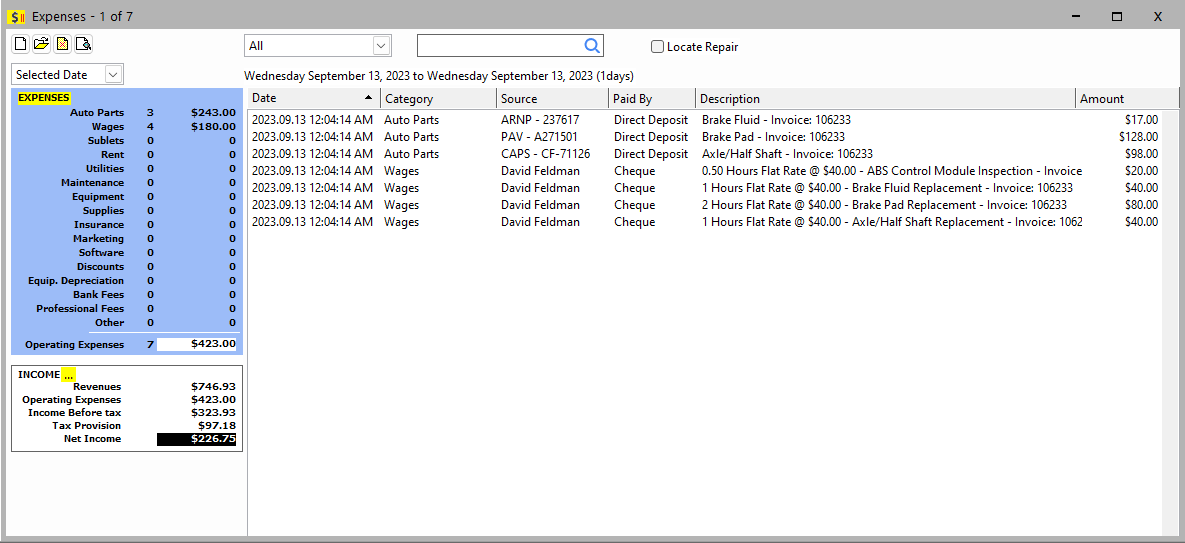Open the yellow ellipsis next to INCOME

coord(69,374)
